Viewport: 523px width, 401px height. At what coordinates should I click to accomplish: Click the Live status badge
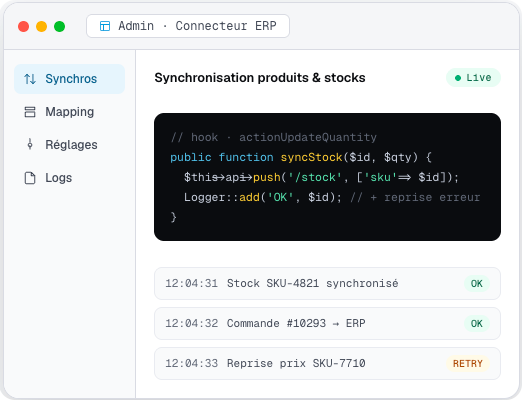(x=473, y=78)
